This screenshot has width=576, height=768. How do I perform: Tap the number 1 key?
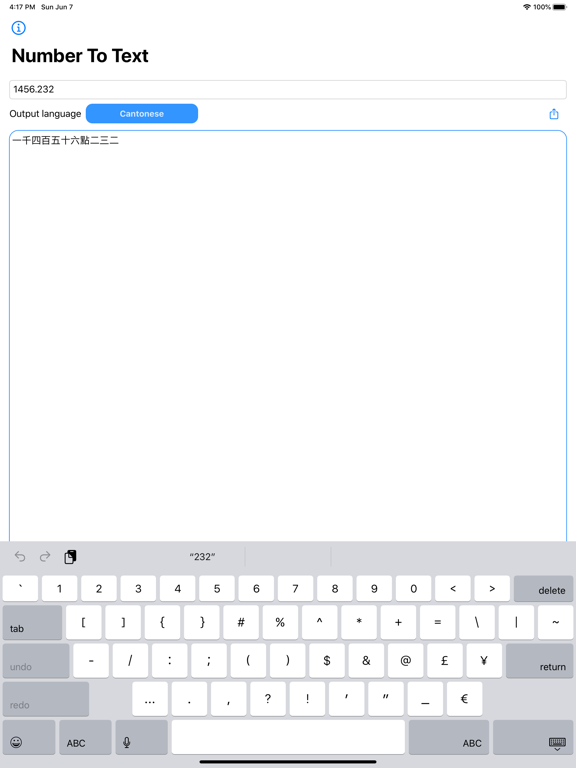60,589
